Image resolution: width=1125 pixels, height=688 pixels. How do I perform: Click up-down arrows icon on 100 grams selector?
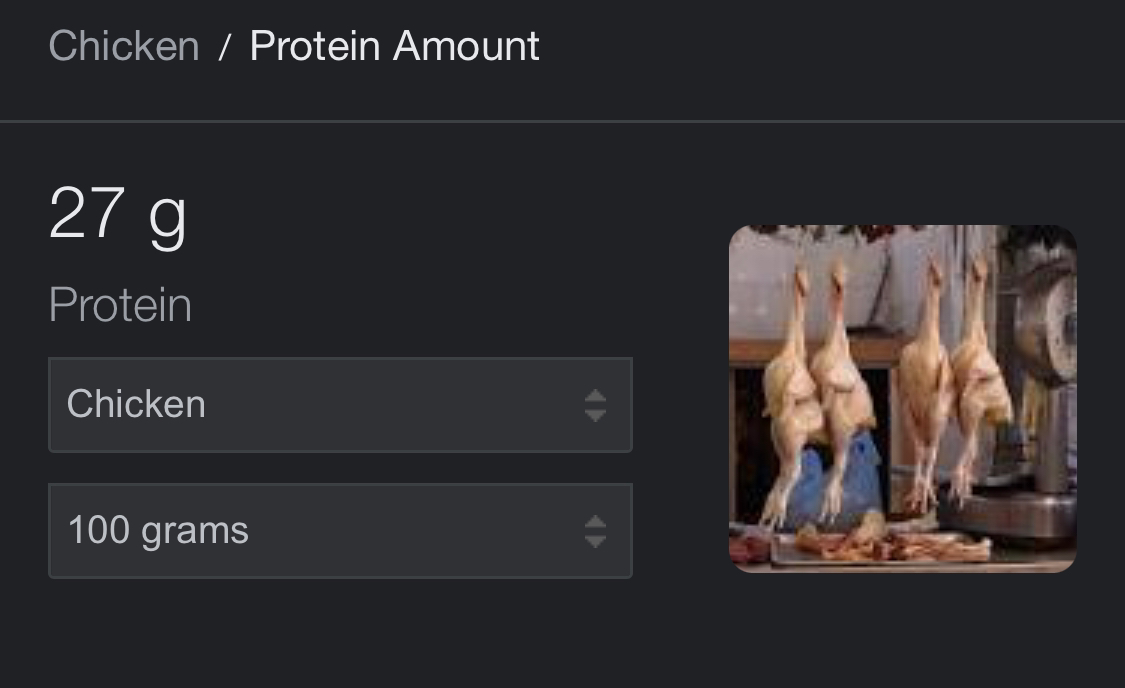596,532
